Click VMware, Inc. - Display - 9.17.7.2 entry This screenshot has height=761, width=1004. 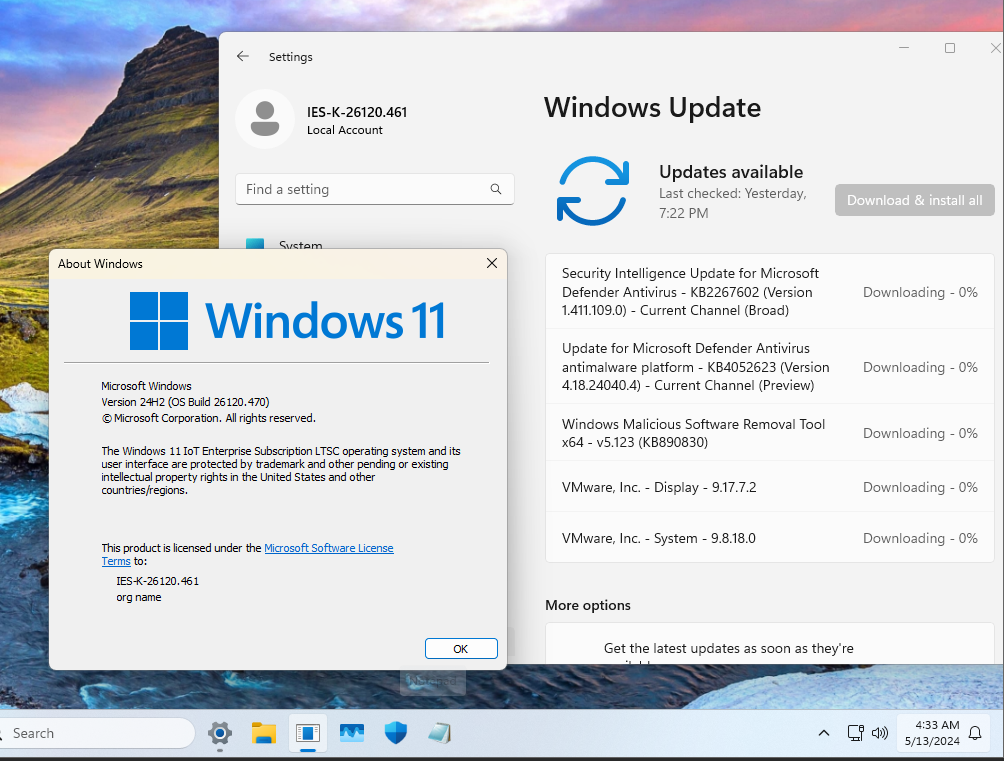770,487
